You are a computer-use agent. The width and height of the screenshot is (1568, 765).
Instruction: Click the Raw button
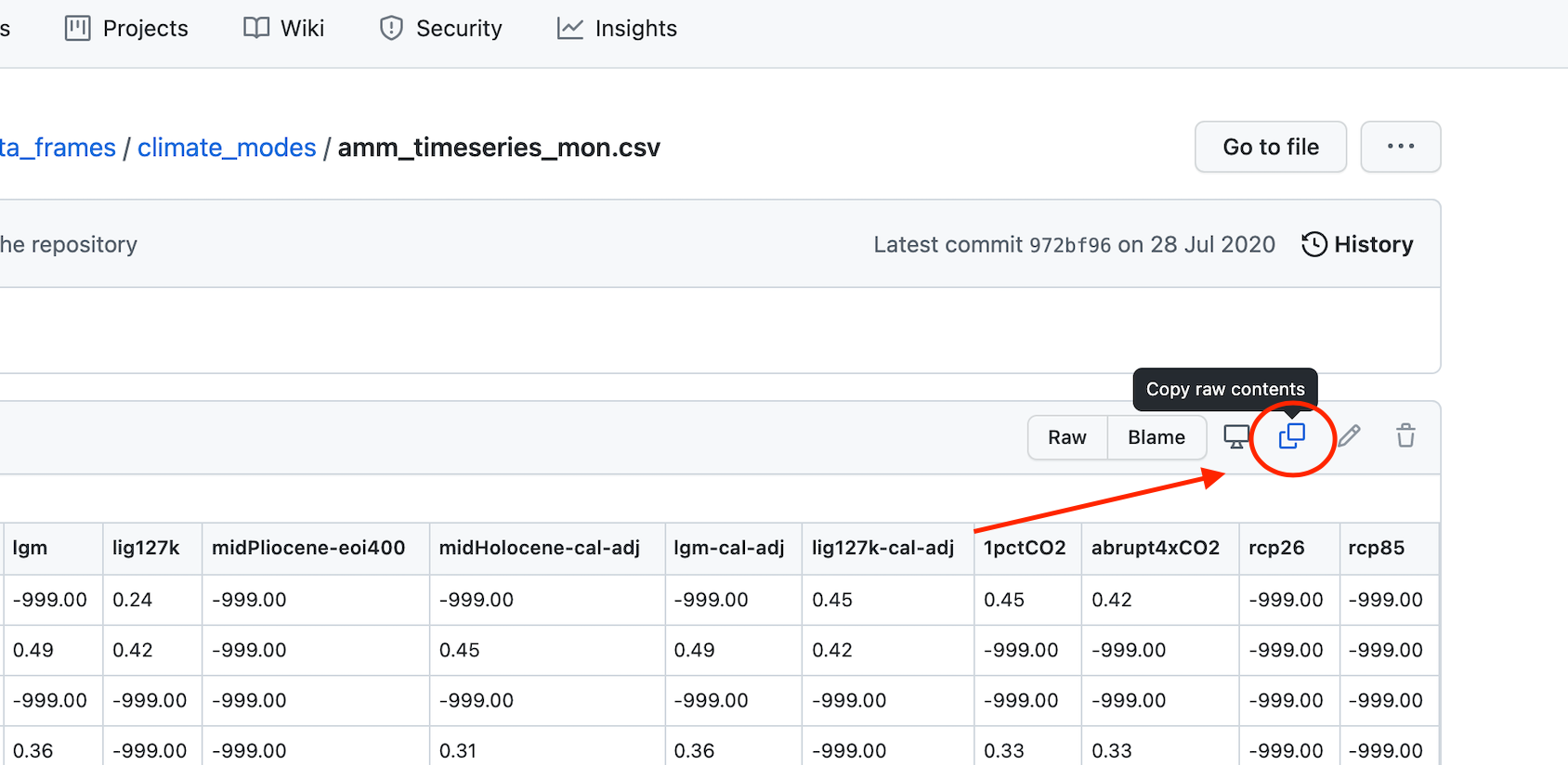[1067, 437]
